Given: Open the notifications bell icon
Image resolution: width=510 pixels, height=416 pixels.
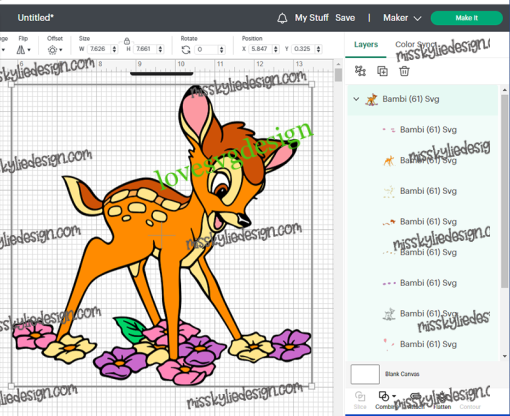Looking at the screenshot, I should click(282, 18).
